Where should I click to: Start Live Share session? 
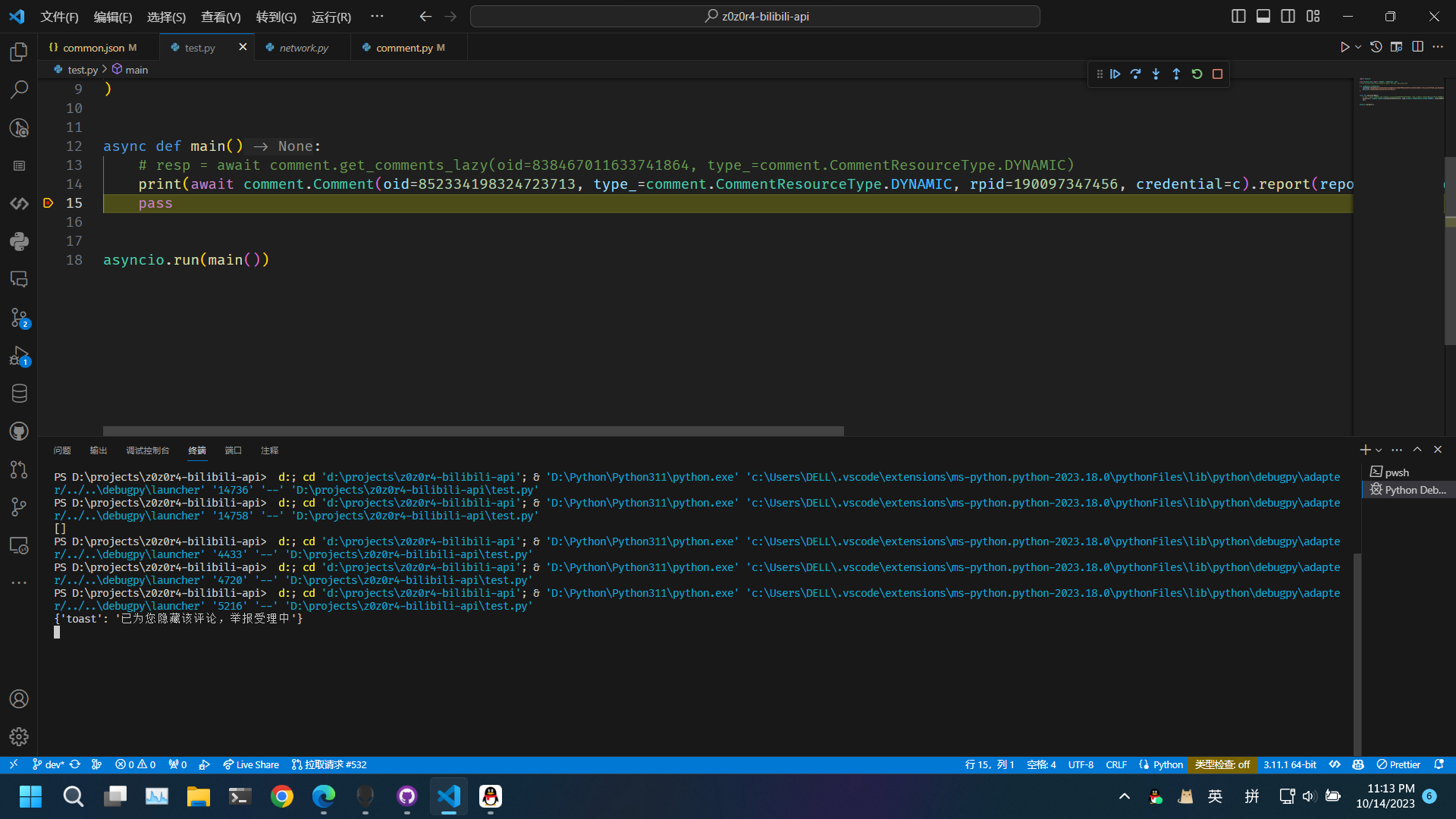(251, 764)
